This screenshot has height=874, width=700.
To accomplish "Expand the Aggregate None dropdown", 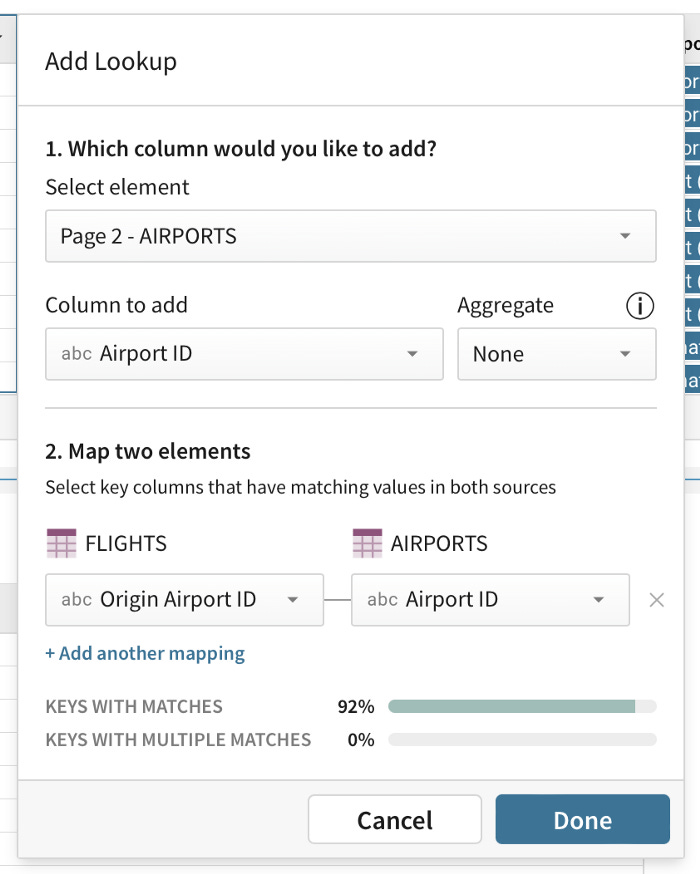I will (557, 354).
